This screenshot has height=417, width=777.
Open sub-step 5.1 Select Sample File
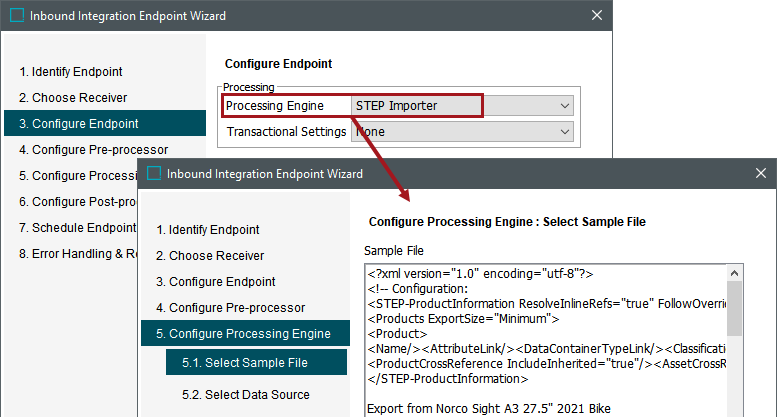coord(244,362)
